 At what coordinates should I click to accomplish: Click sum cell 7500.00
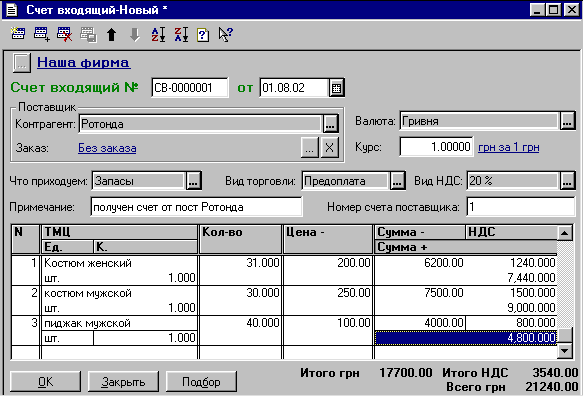[420, 293]
